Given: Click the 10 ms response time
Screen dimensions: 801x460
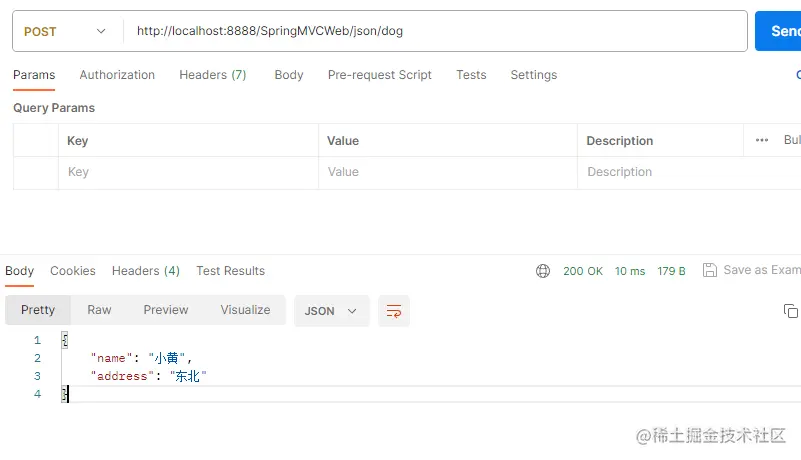Looking at the screenshot, I should [630, 271].
